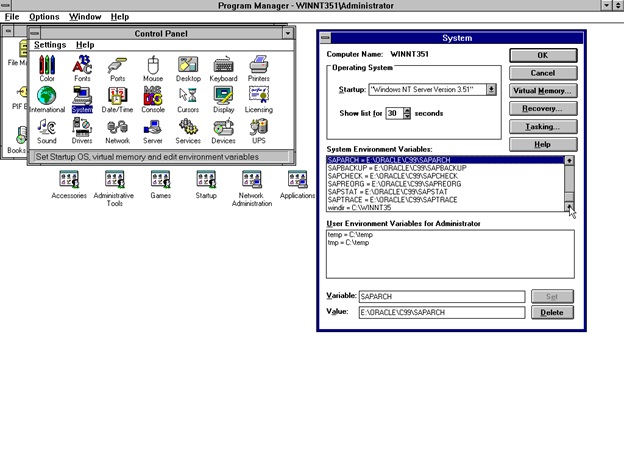
Task: Open the Options menu in Program Manager
Action: [x=44, y=17]
